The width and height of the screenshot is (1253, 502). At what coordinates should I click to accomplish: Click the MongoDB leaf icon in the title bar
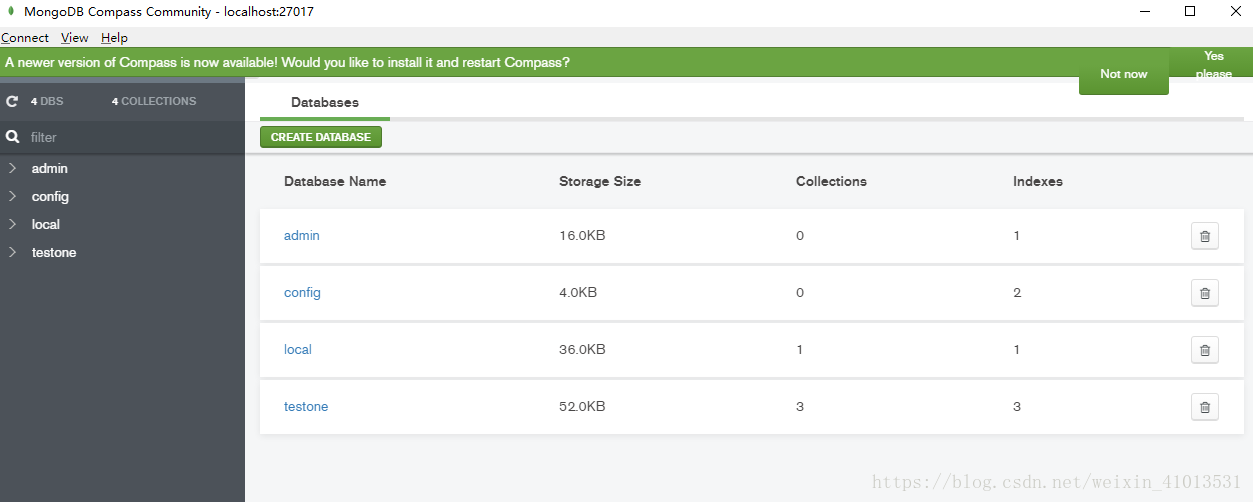click(10, 11)
